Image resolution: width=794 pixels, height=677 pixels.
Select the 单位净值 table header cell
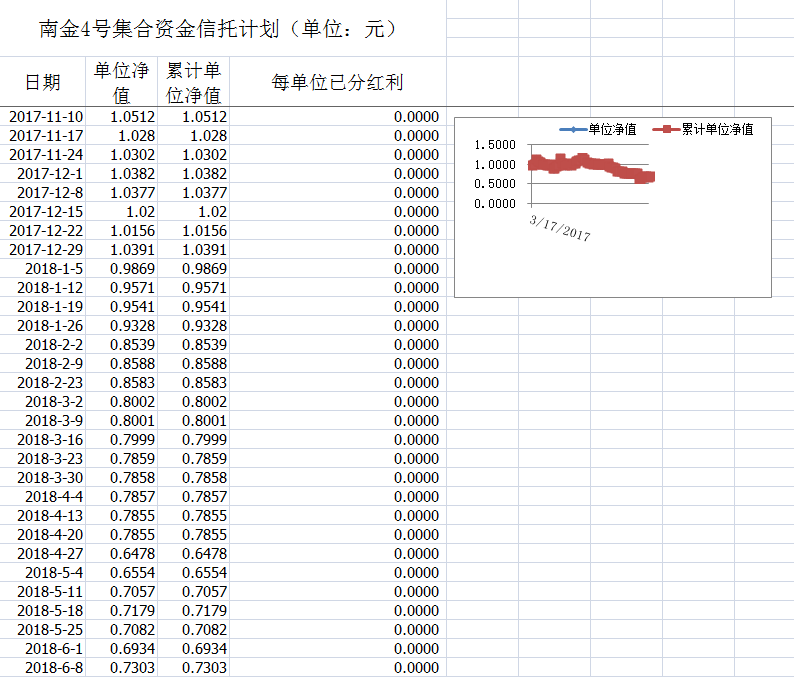click(121, 82)
